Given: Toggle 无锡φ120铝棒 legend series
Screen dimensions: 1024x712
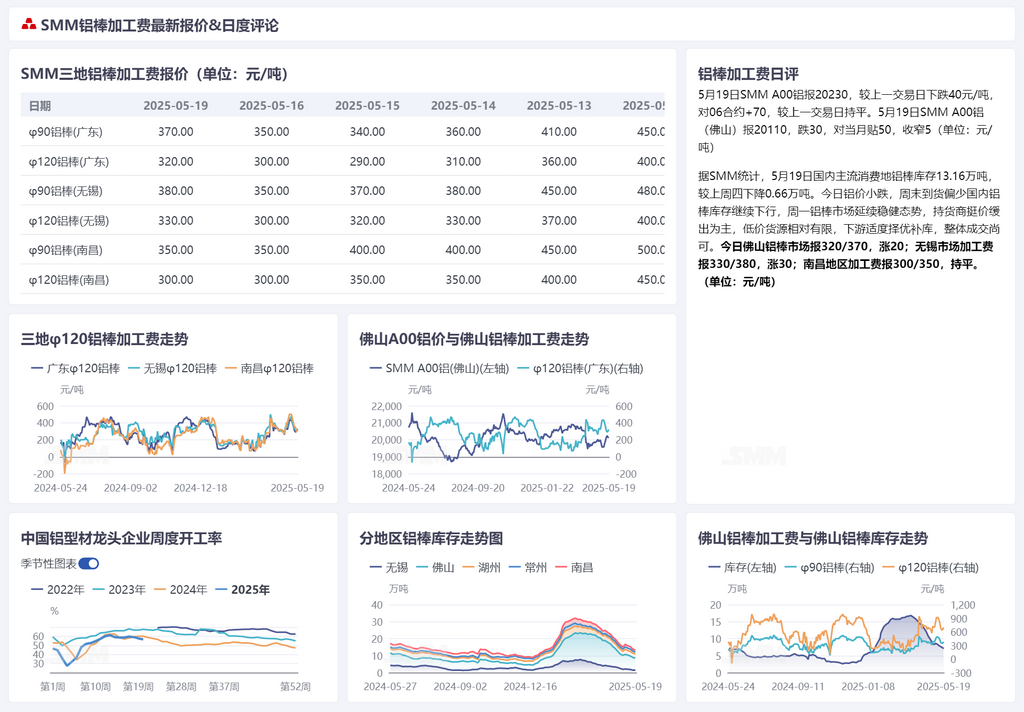Looking at the screenshot, I should [172, 368].
